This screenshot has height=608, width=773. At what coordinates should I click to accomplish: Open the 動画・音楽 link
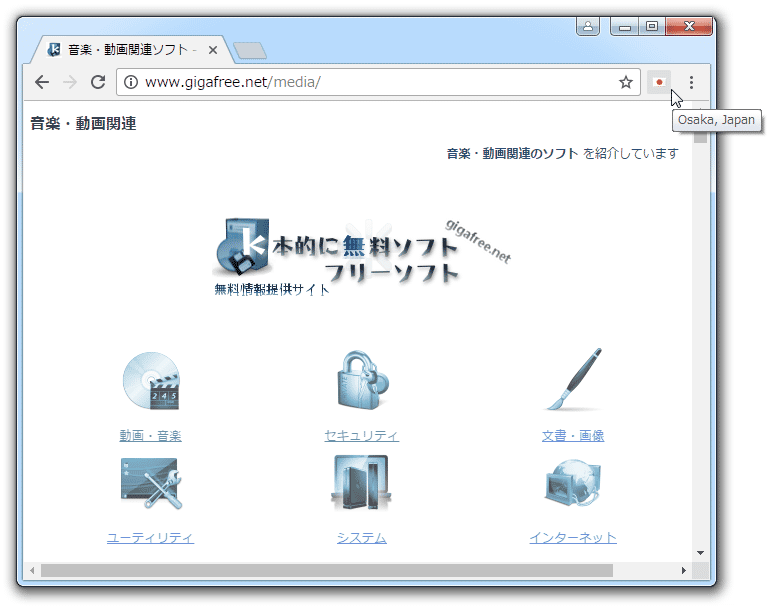(150, 436)
